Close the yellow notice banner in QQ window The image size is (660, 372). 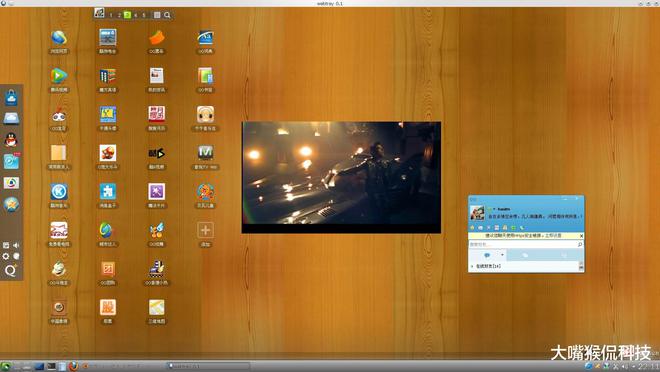point(581,236)
